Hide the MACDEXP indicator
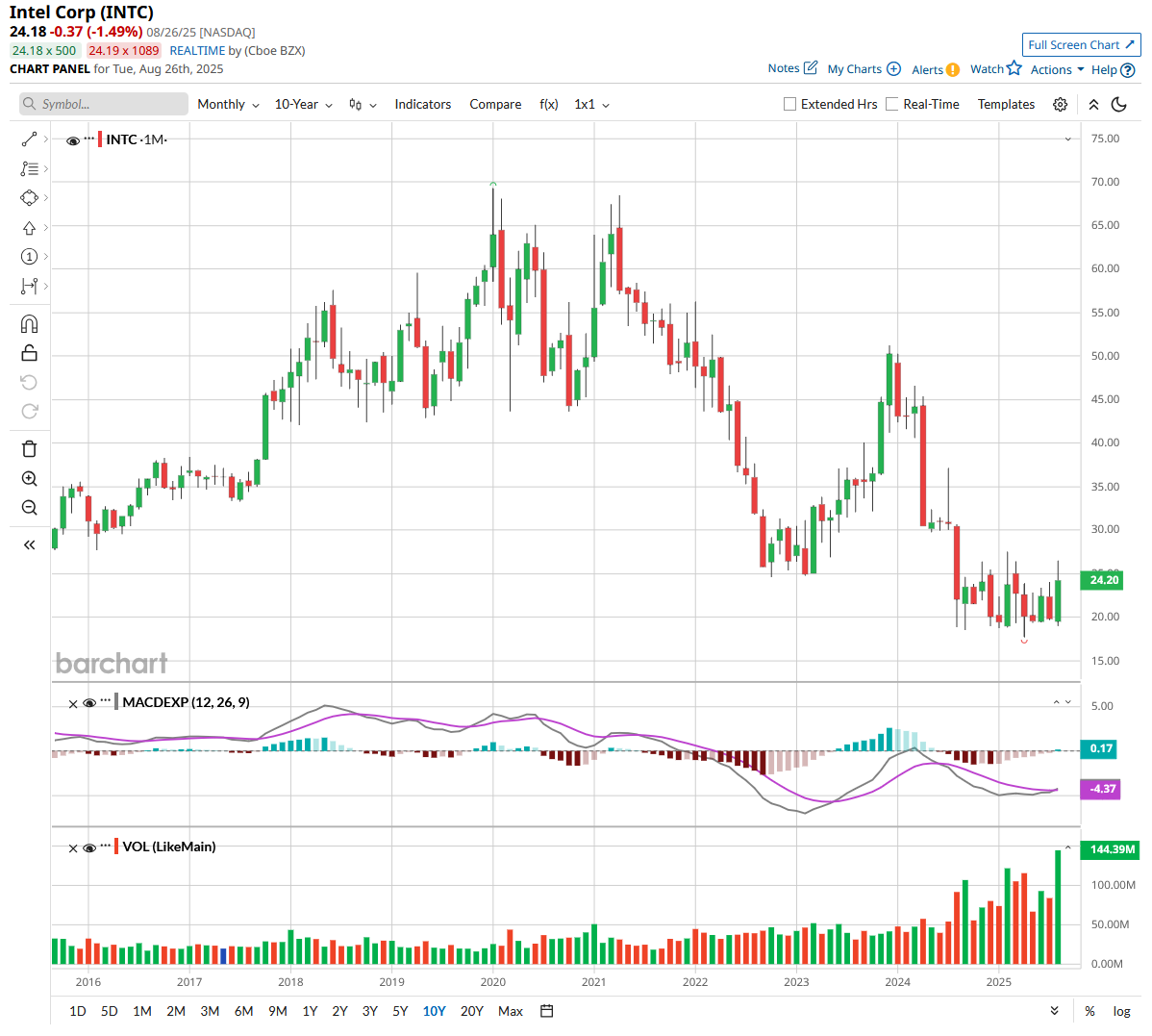Image resolution: width=1152 pixels, height=1036 pixels. tap(89, 703)
